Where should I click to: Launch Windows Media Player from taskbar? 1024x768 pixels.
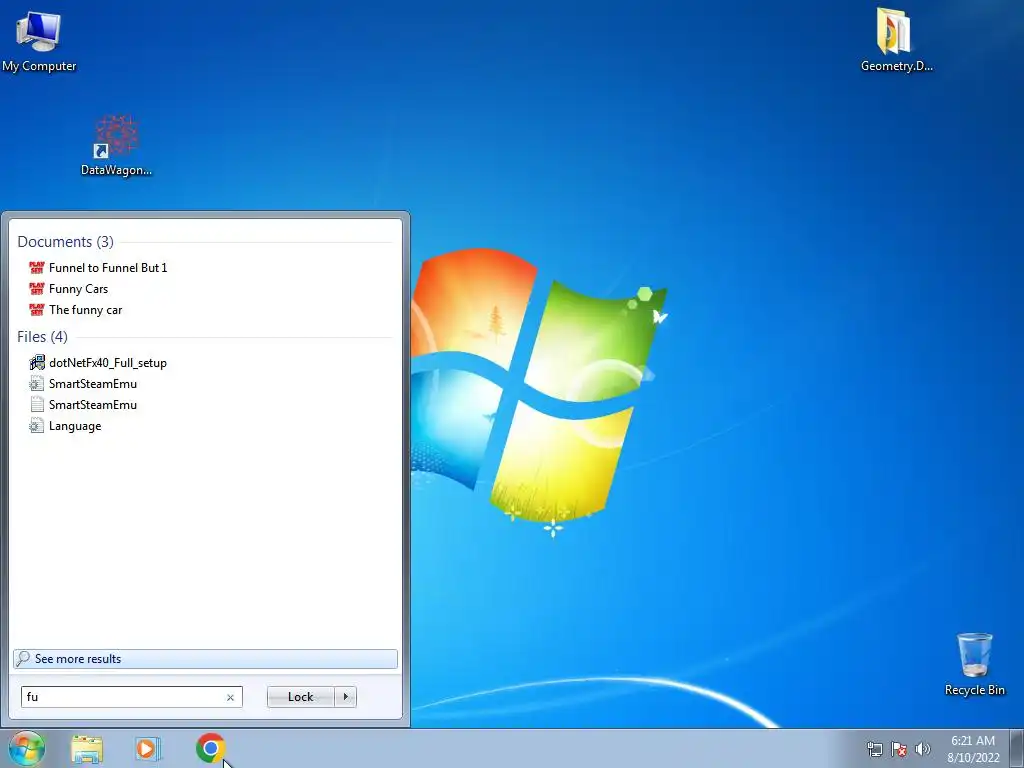tap(148, 749)
